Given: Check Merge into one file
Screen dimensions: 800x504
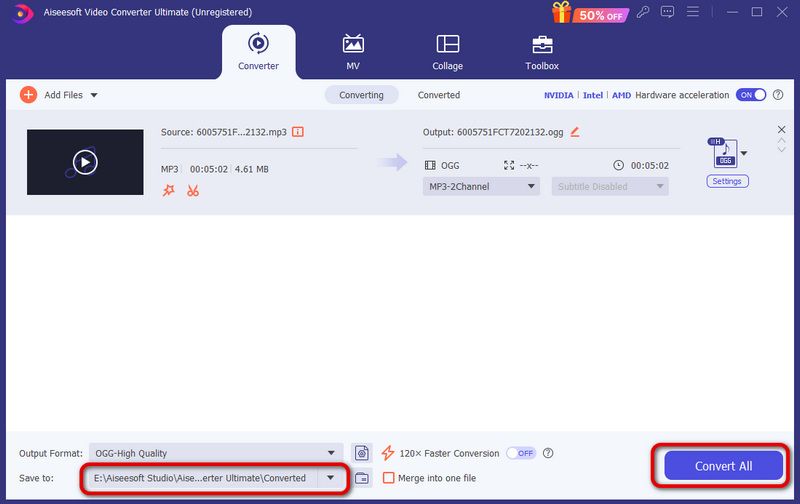Looking at the screenshot, I should point(389,478).
